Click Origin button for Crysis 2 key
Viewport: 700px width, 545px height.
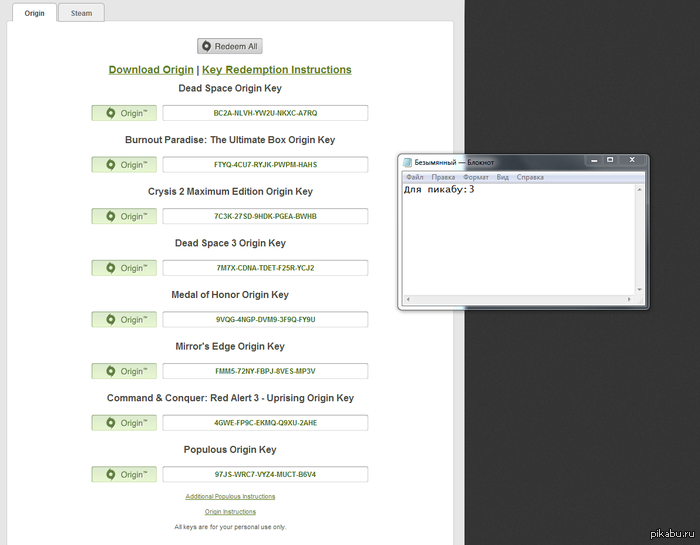coord(124,216)
